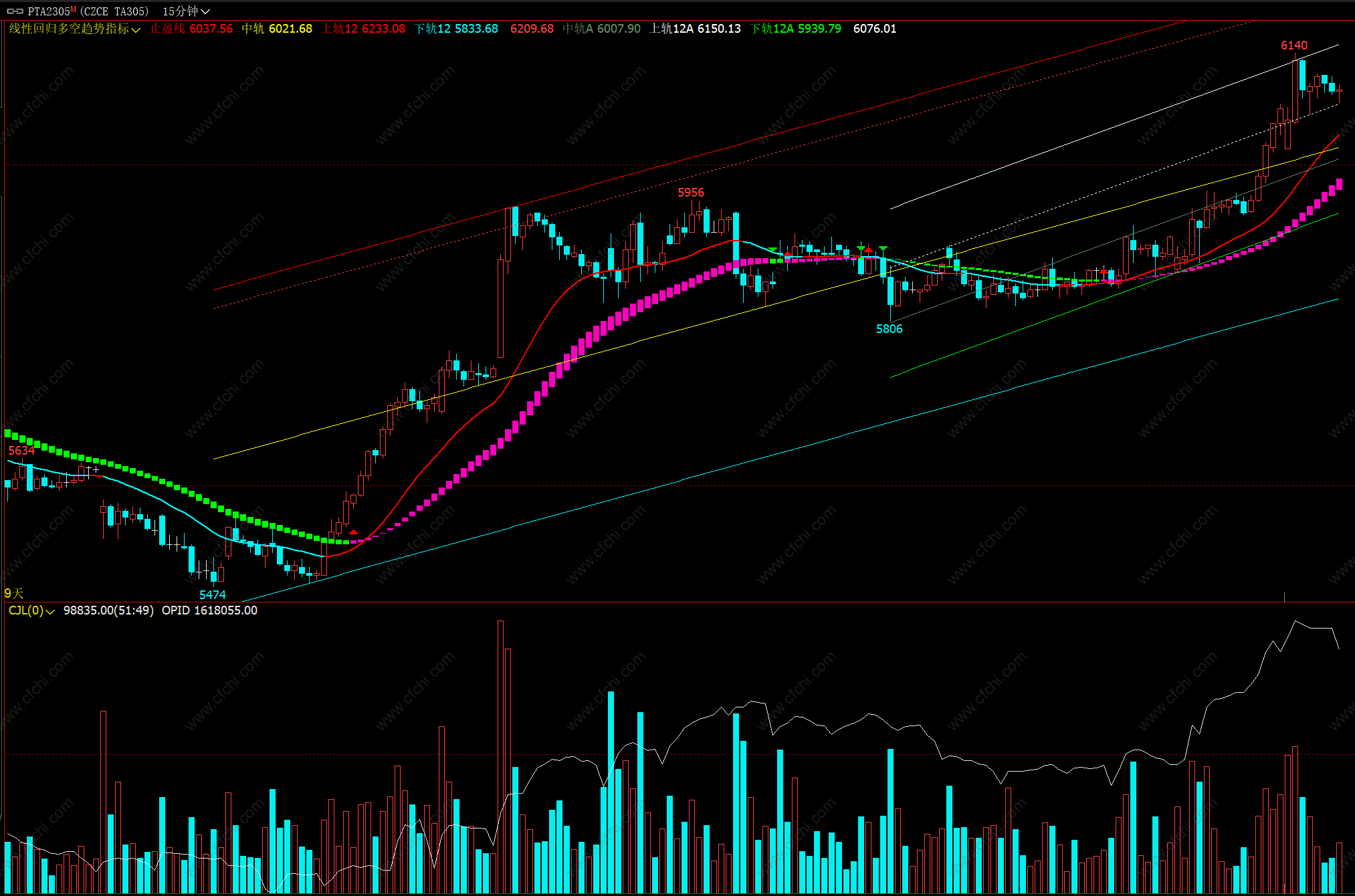Select the 中轨 6021.68 value label

point(277,29)
